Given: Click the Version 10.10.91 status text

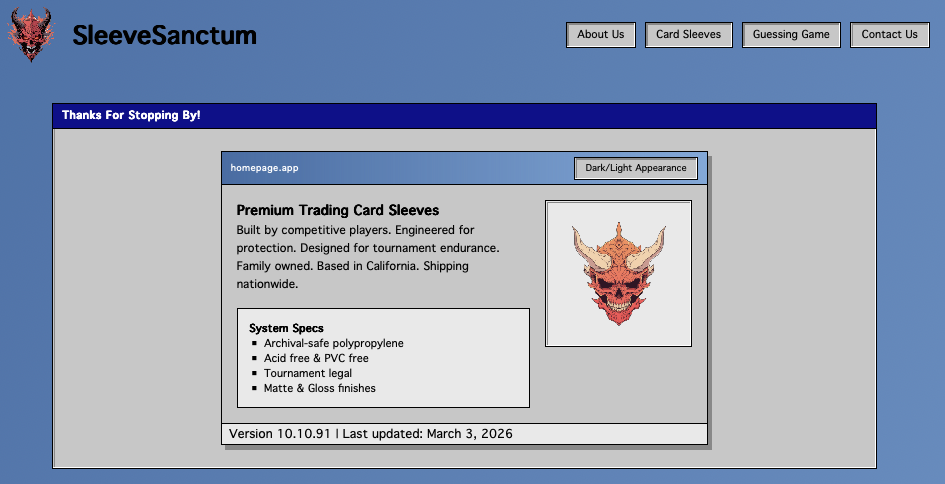Looking at the screenshot, I should (371, 433).
